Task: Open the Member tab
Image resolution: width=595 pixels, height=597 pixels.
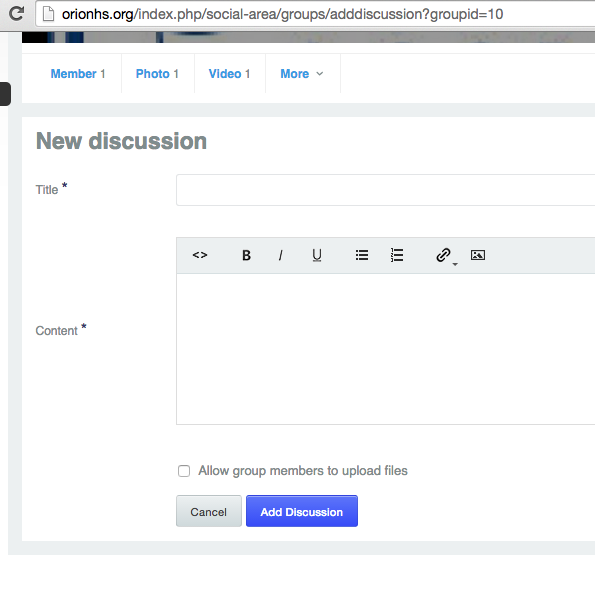Action: 78,73
